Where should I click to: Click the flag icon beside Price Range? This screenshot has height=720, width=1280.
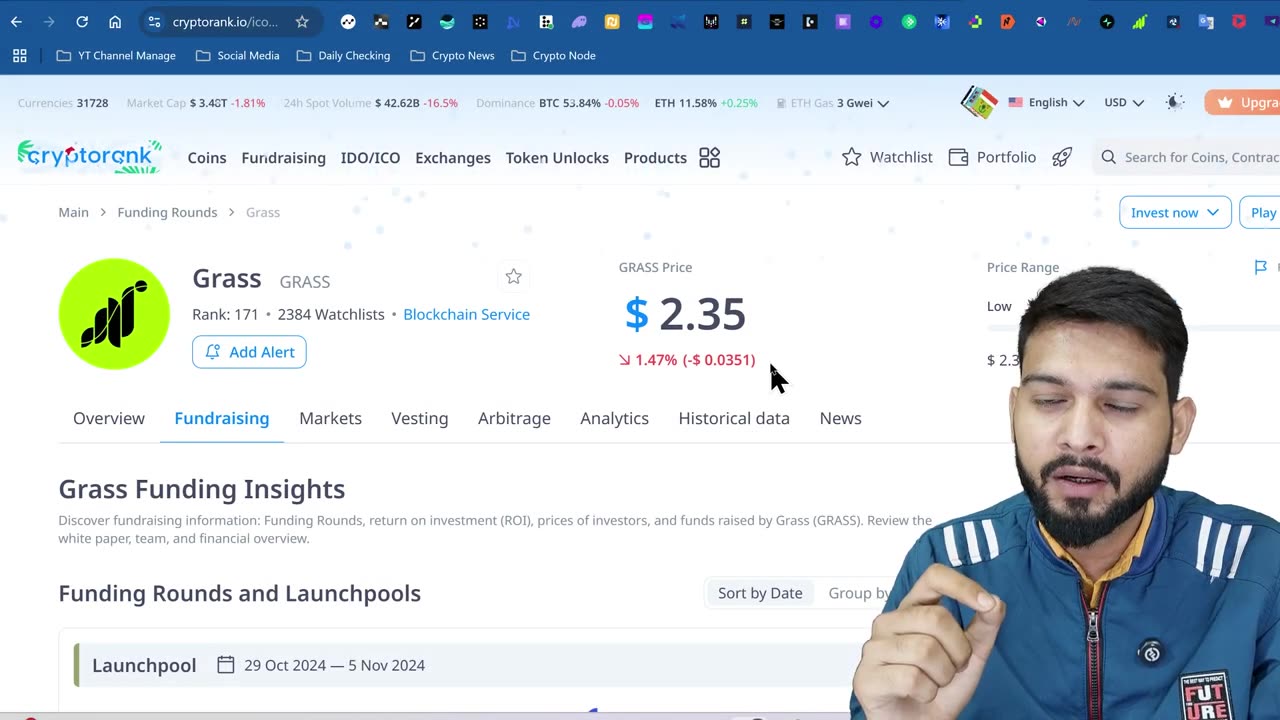coord(1261,267)
